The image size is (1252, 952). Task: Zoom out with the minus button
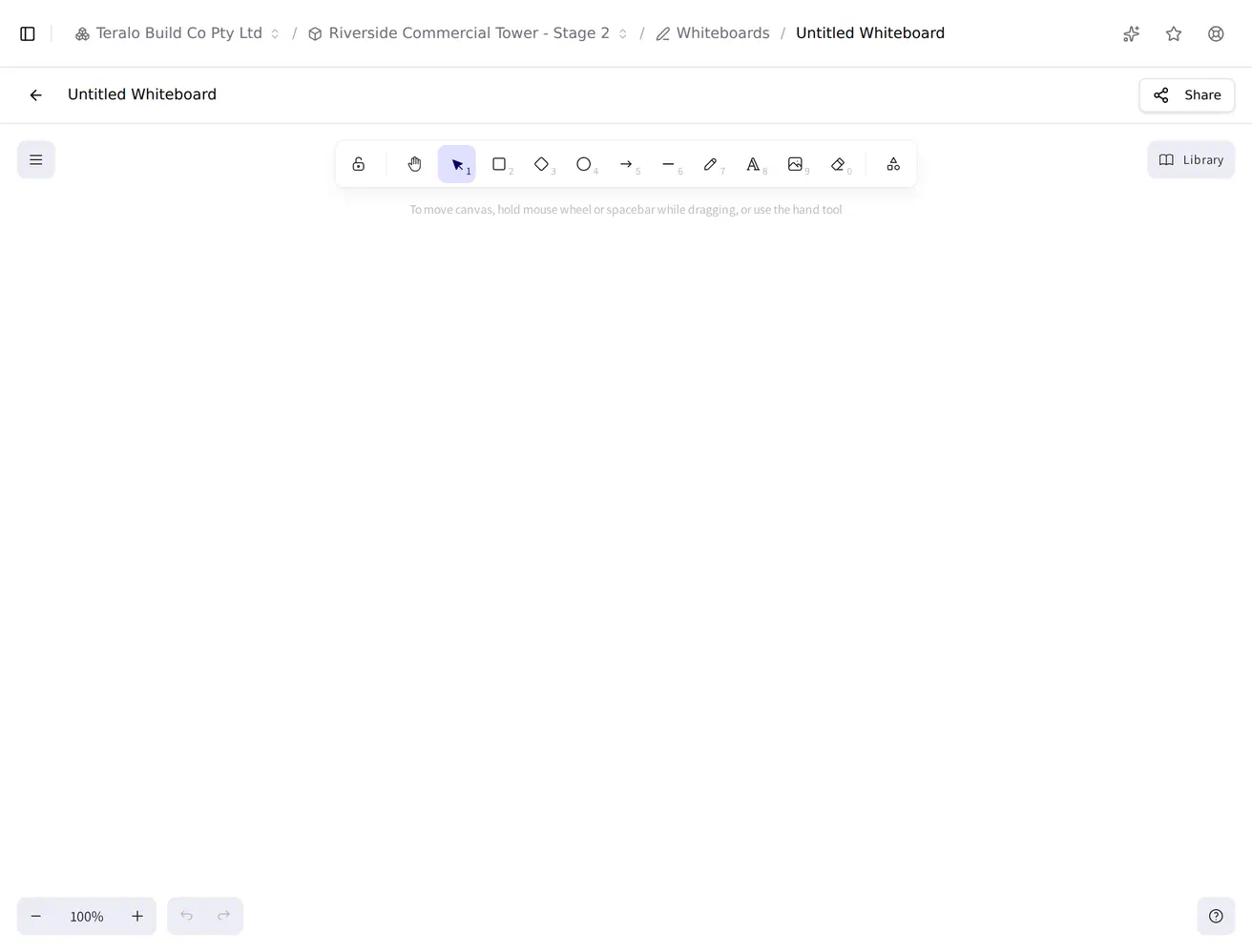[36, 916]
